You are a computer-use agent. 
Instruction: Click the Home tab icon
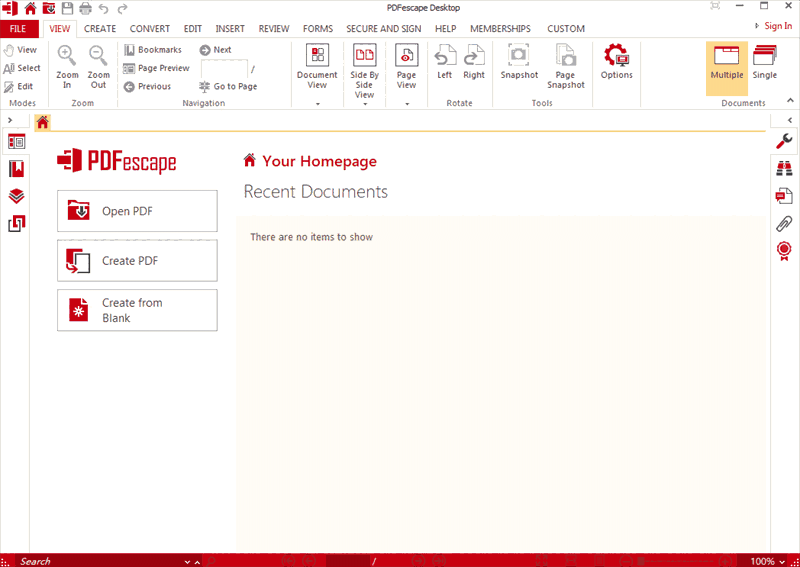[x=42, y=123]
